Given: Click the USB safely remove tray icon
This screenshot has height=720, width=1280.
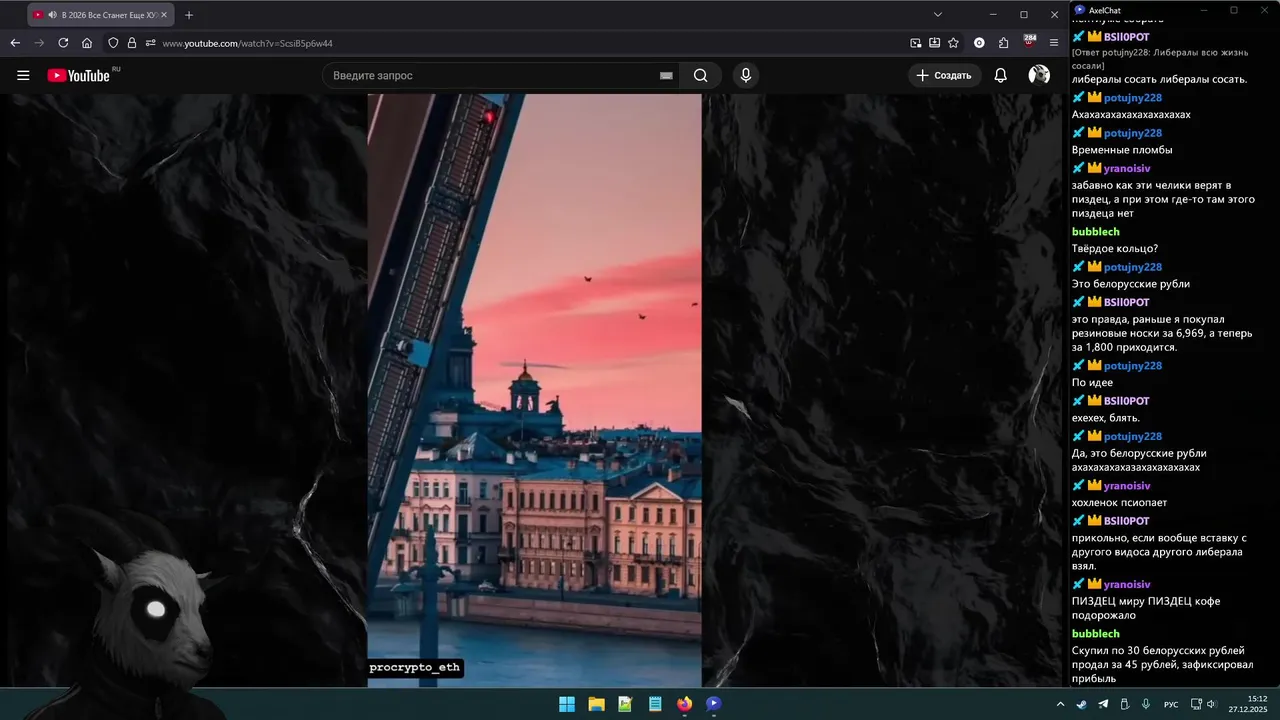Looking at the screenshot, I should click(x=1124, y=704).
